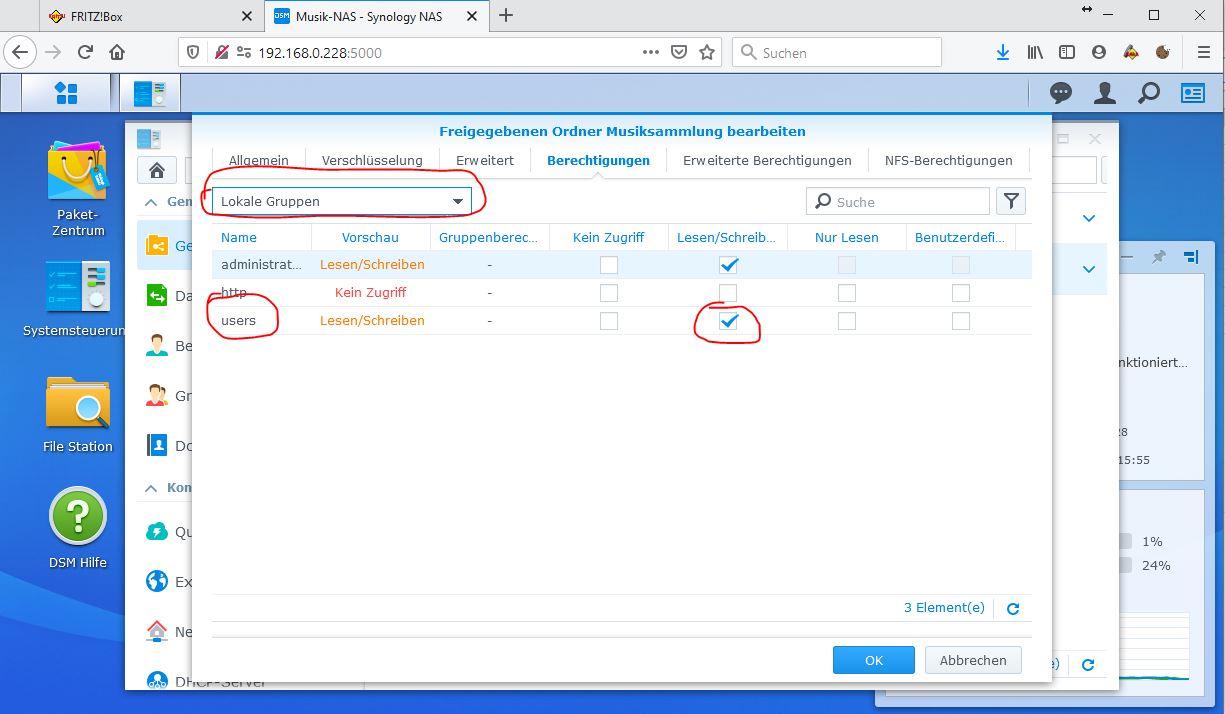This screenshot has height=714, width=1225.
Task: Select the domain/LDAP icon in sidebar
Action: (x=157, y=445)
